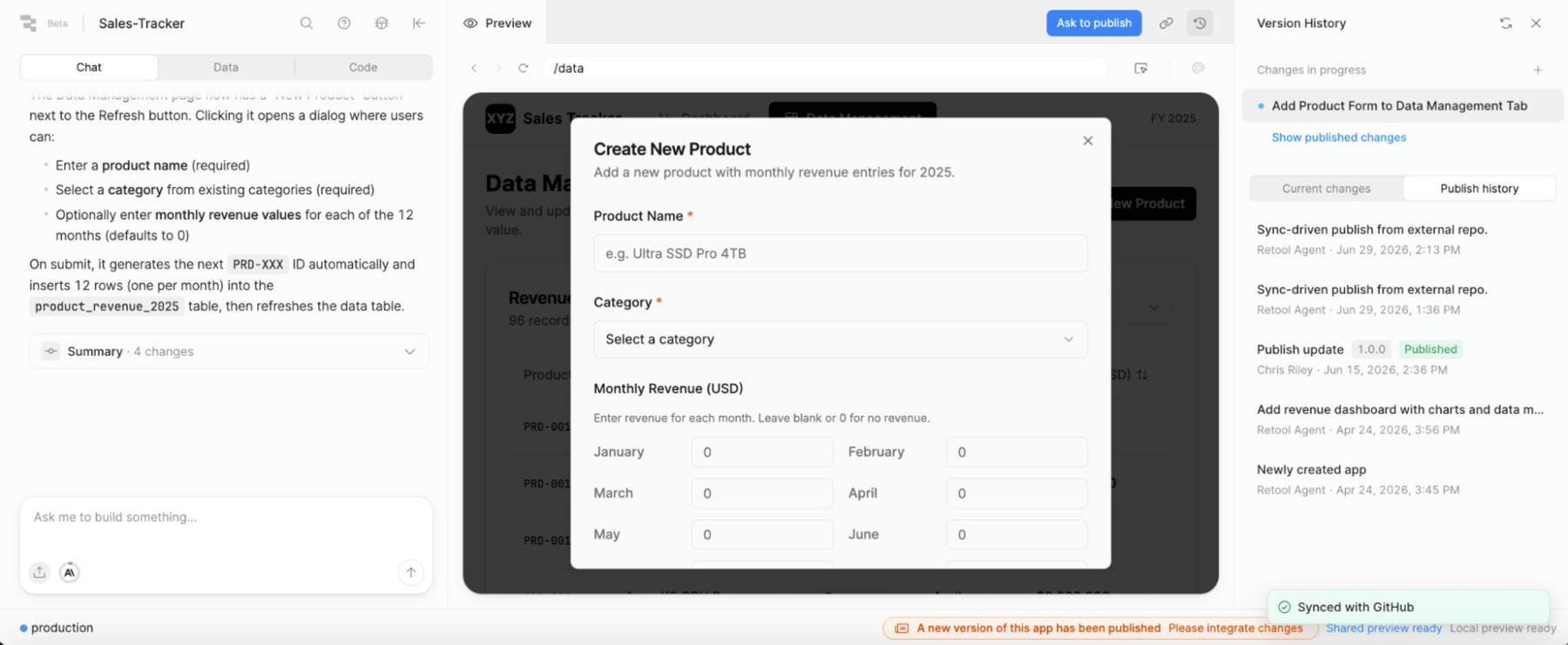Close the Create New Product dialog

(x=1088, y=141)
